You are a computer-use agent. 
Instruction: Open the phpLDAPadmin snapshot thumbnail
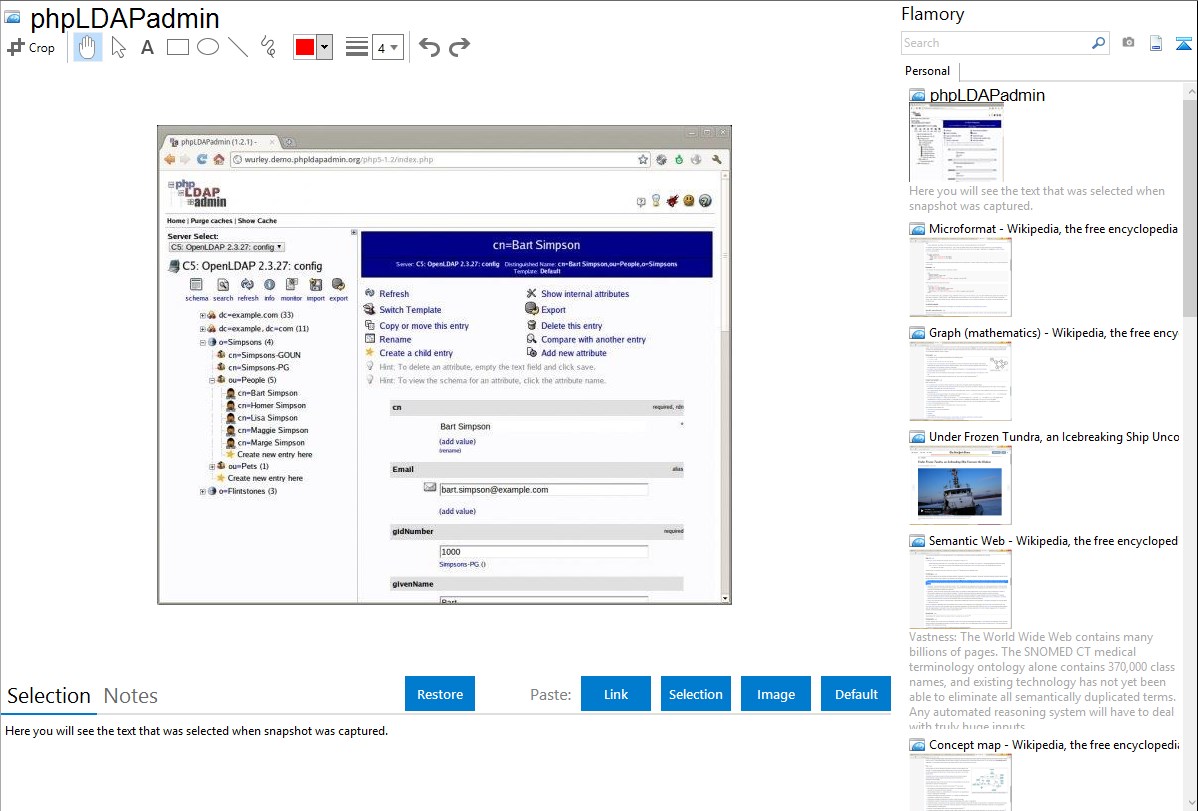pyautogui.click(x=956, y=143)
